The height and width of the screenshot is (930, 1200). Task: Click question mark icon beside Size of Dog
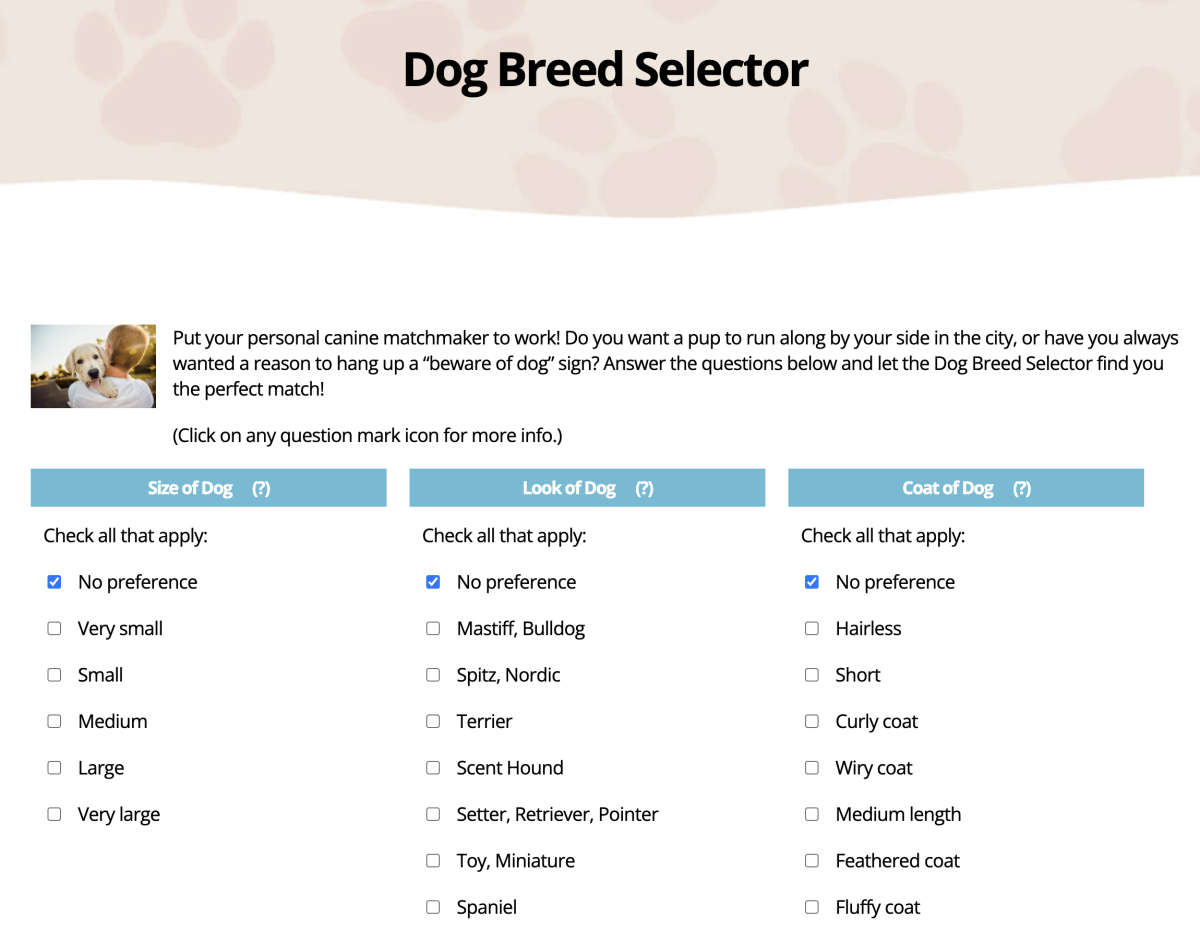click(x=261, y=488)
